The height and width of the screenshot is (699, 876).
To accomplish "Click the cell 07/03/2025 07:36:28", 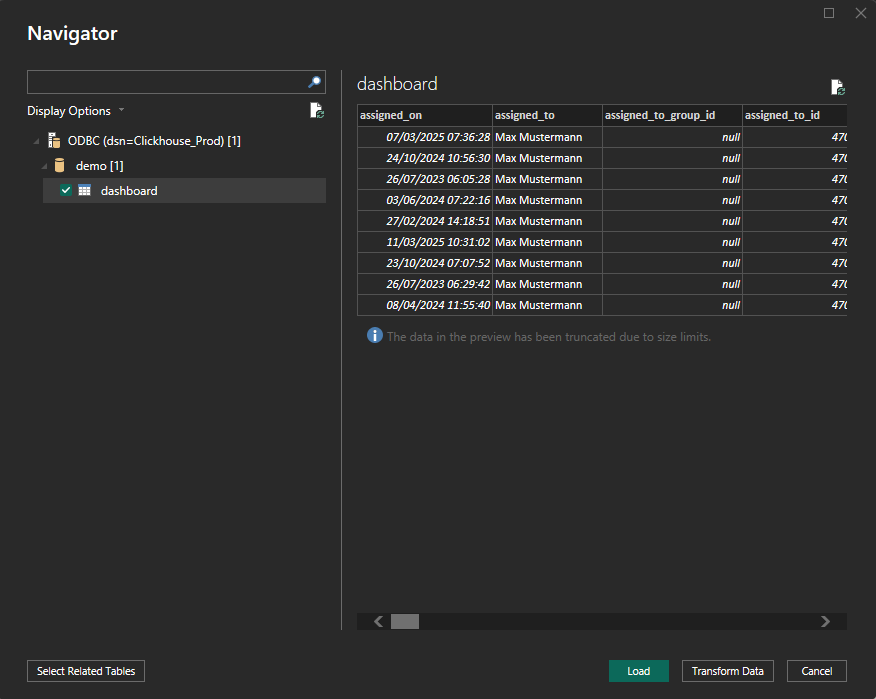I will click(425, 137).
